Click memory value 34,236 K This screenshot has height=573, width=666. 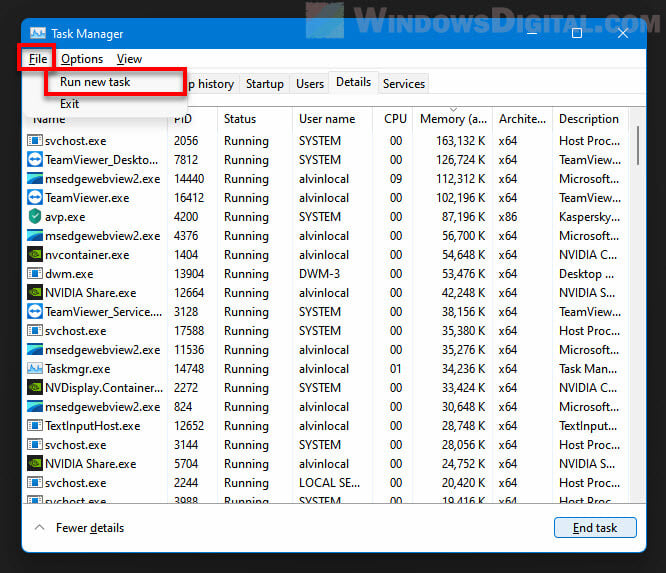click(x=463, y=368)
